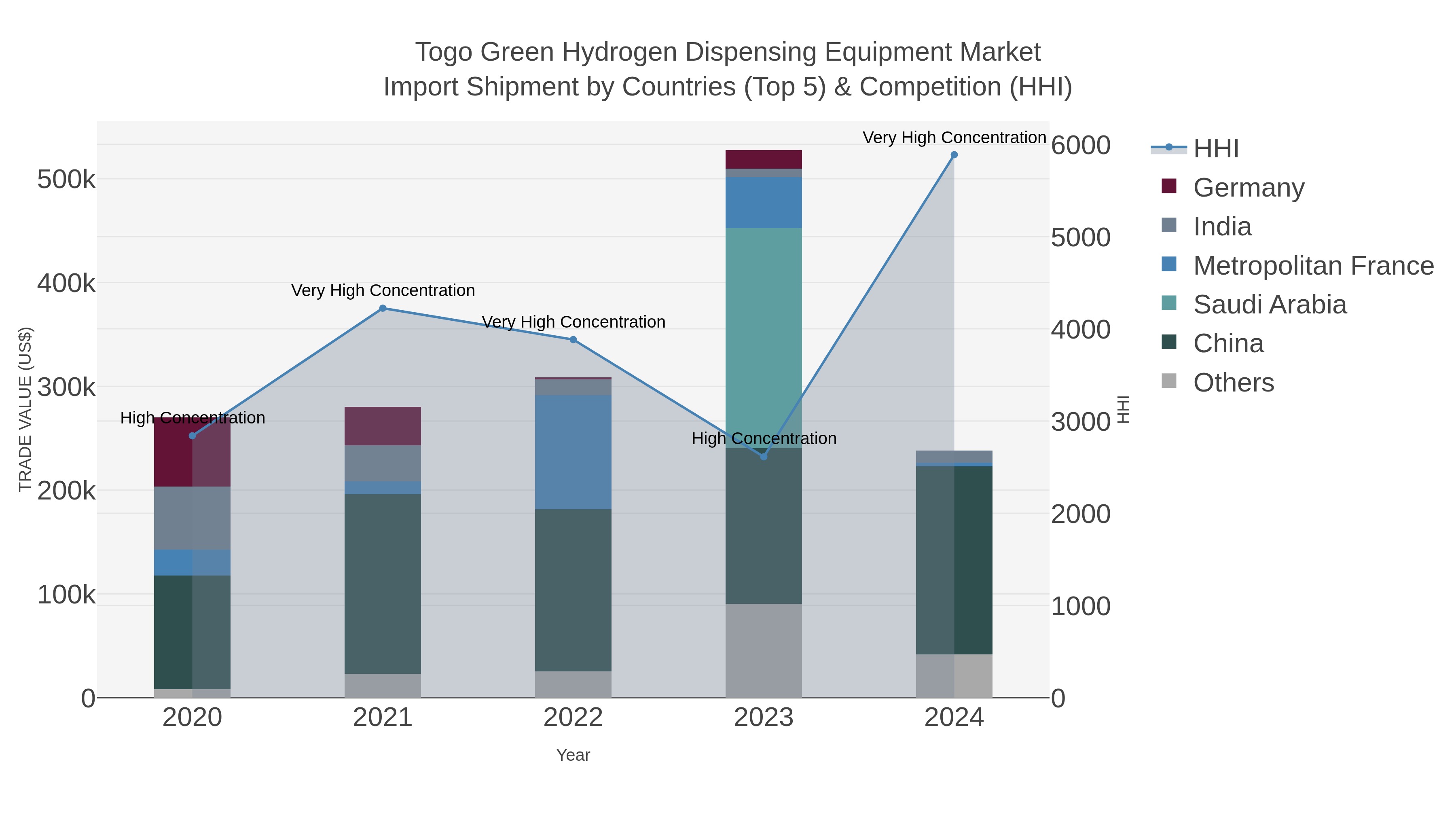This screenshot has width=1456, height=819.
Task: Click the Saudi Arabia teal legend swatch
Action: [x=1169, y=303]
